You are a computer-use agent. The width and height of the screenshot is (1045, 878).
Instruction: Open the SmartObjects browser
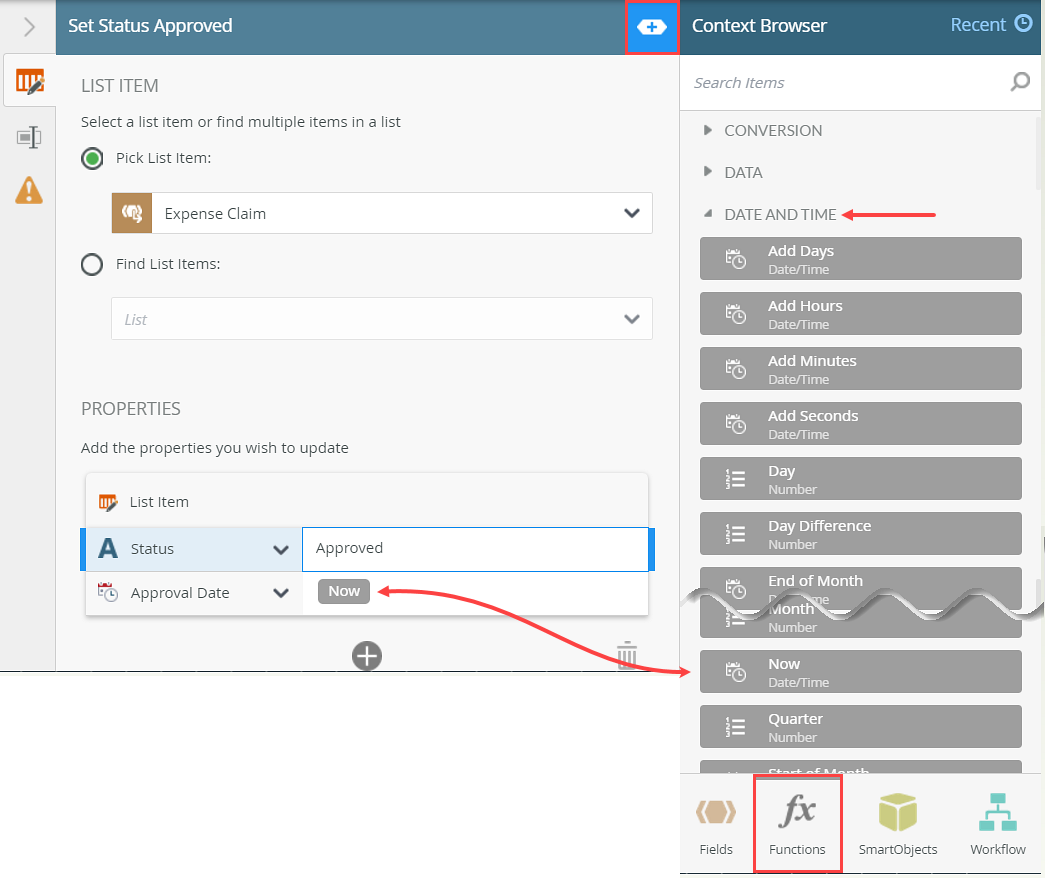click(x=897, y=822)
